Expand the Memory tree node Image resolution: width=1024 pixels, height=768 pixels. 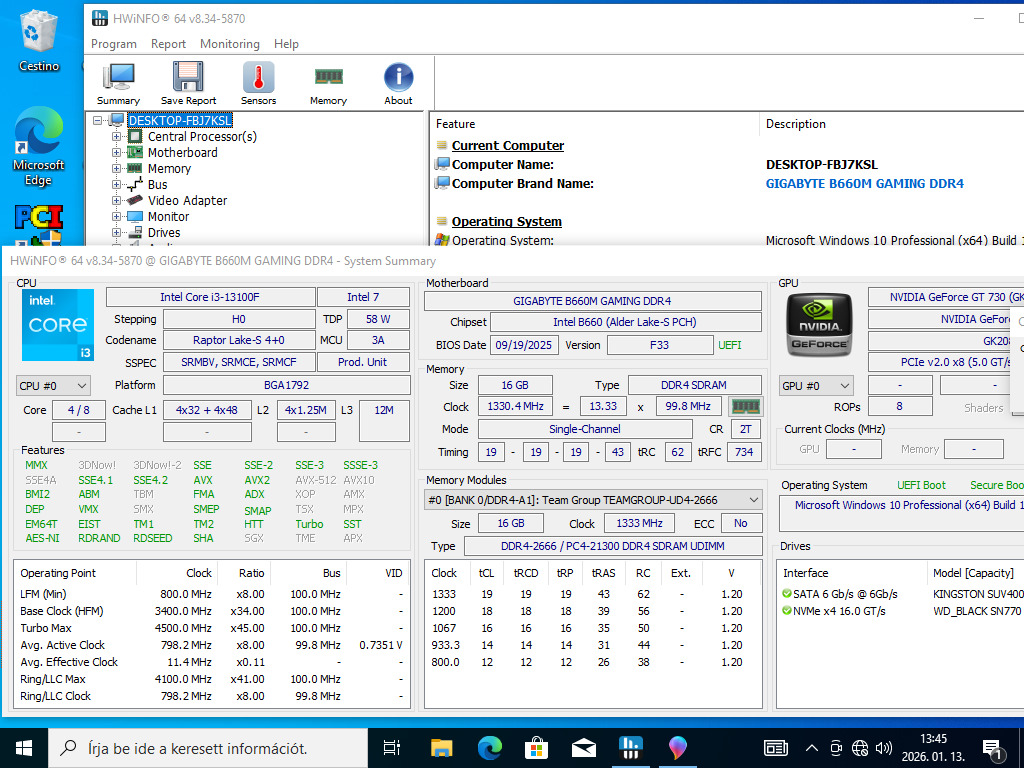click(116, 168)
